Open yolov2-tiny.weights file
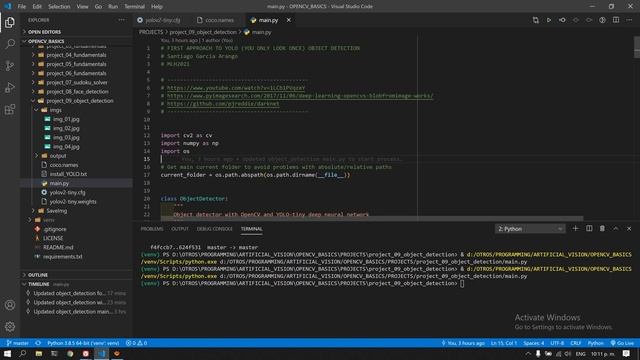The image size is (640, 360). click(x=73, y=202)
